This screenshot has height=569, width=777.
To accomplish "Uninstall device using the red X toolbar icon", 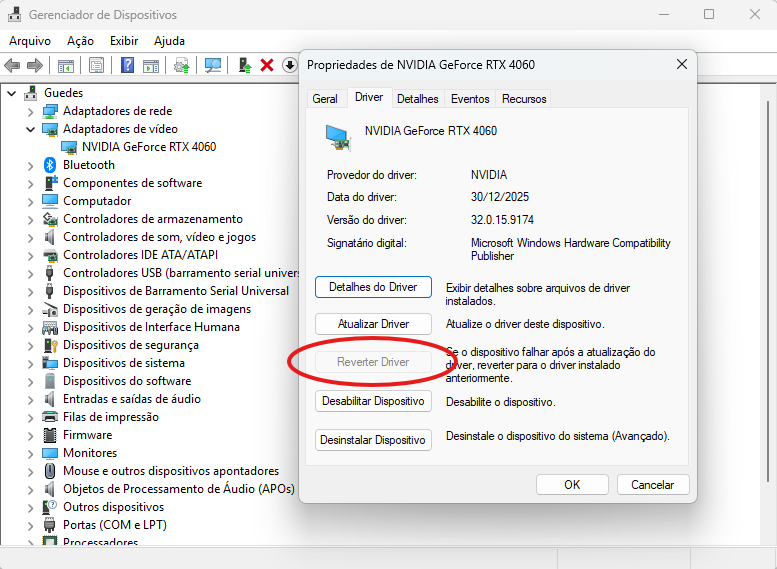I will point(267,65).
